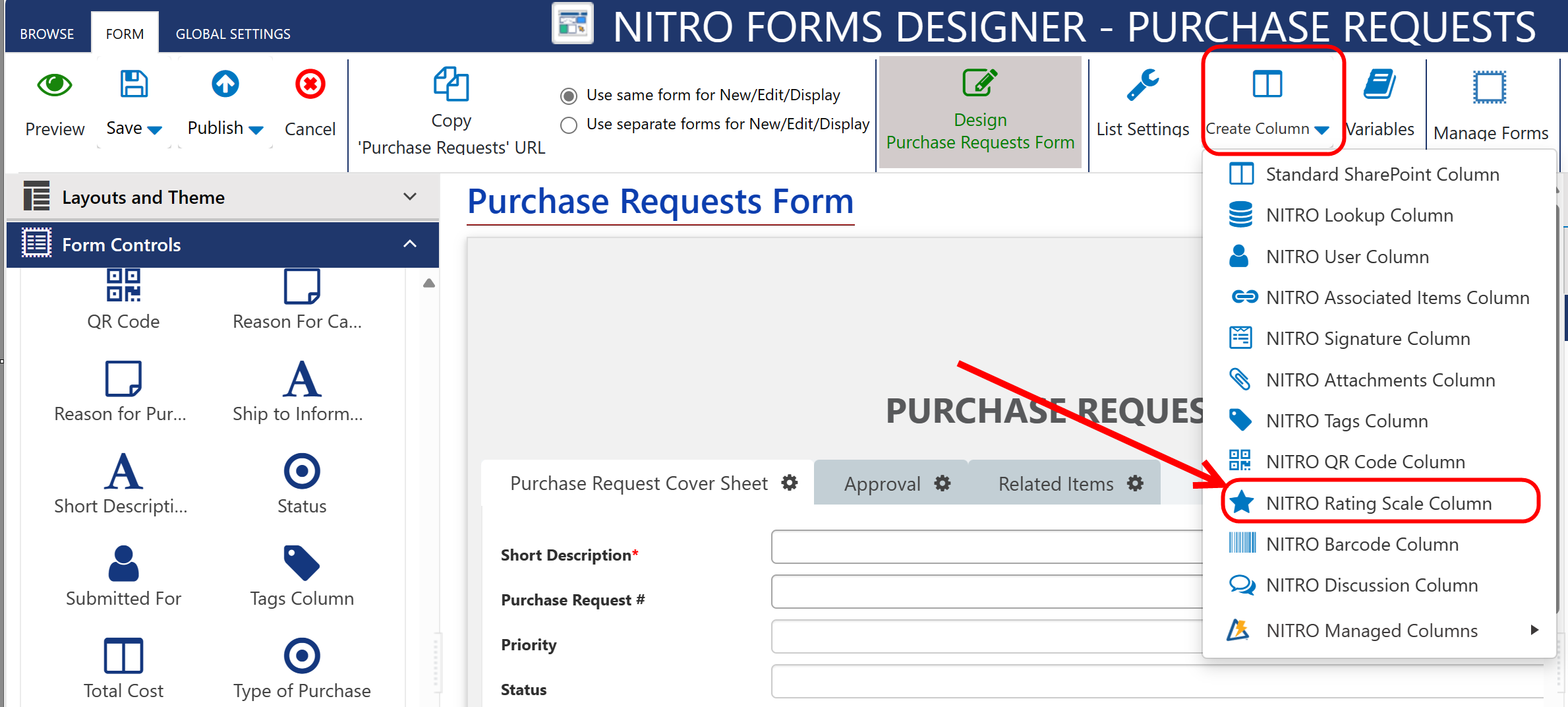Viewport: 1568px width, 707px height.
Task: Click the Purchase Request # input field
Action: [987, 592]
